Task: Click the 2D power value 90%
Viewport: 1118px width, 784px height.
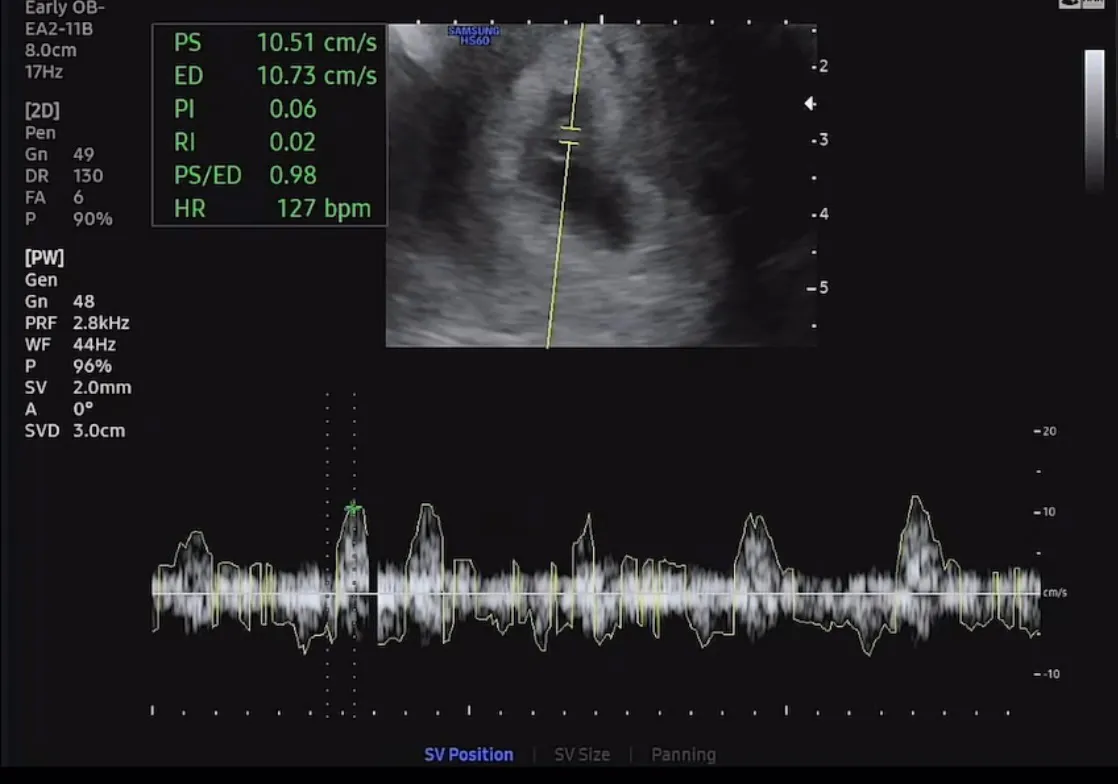Action: tap(92, 220)
